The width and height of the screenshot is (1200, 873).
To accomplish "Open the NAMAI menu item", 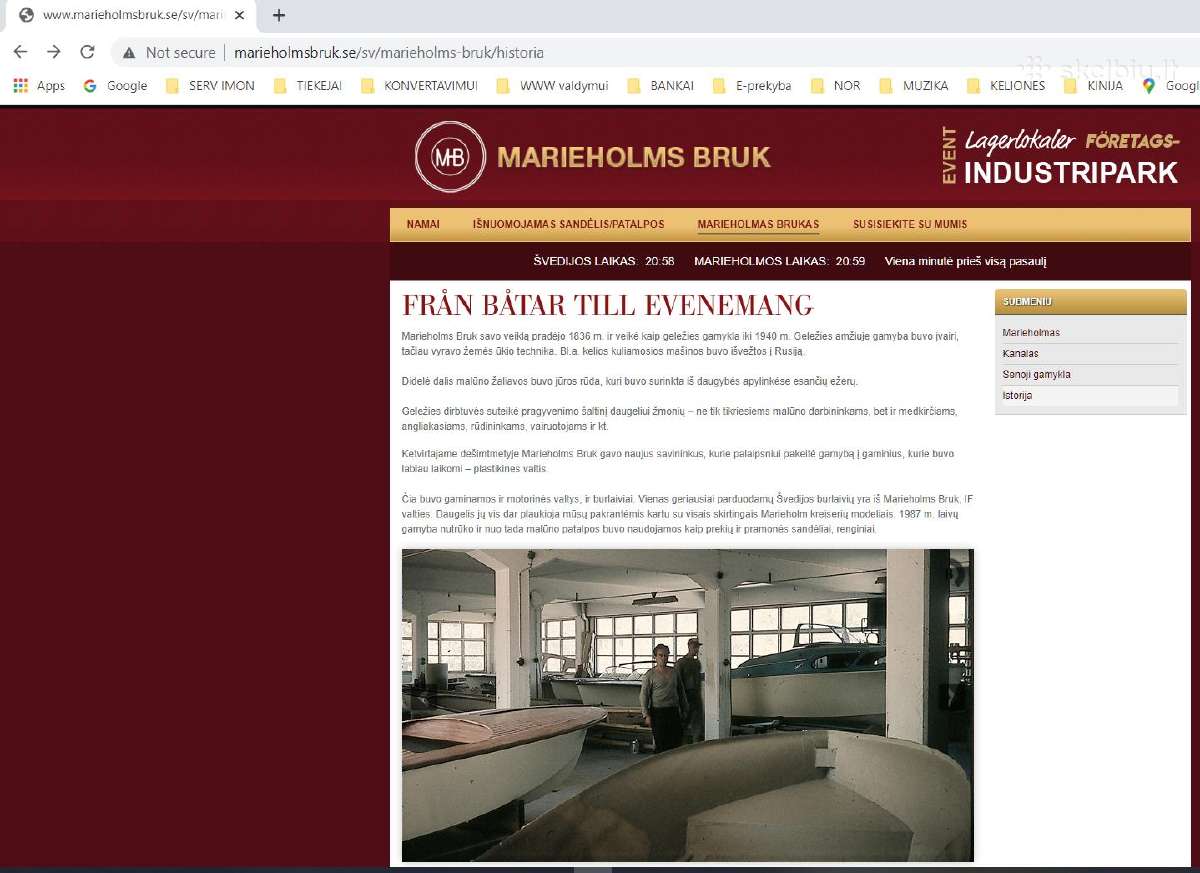I will [x=423, y=224].
